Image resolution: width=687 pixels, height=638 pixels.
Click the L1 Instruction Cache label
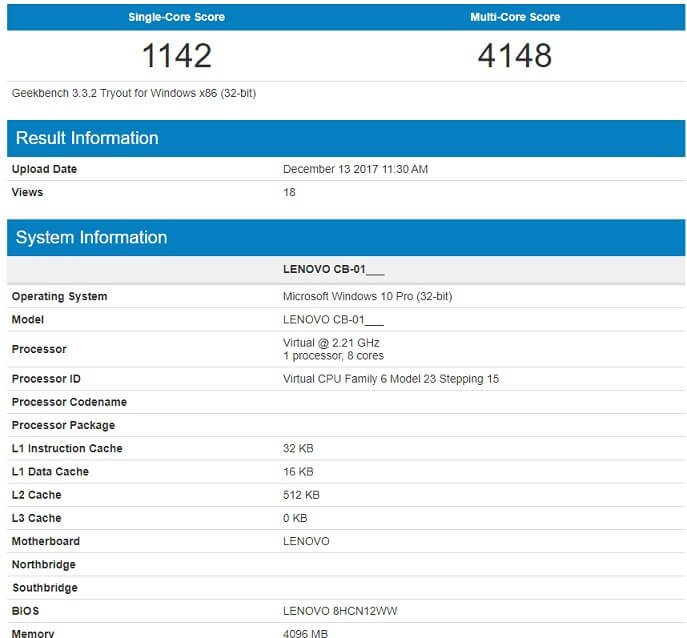(x=67, y=449)
